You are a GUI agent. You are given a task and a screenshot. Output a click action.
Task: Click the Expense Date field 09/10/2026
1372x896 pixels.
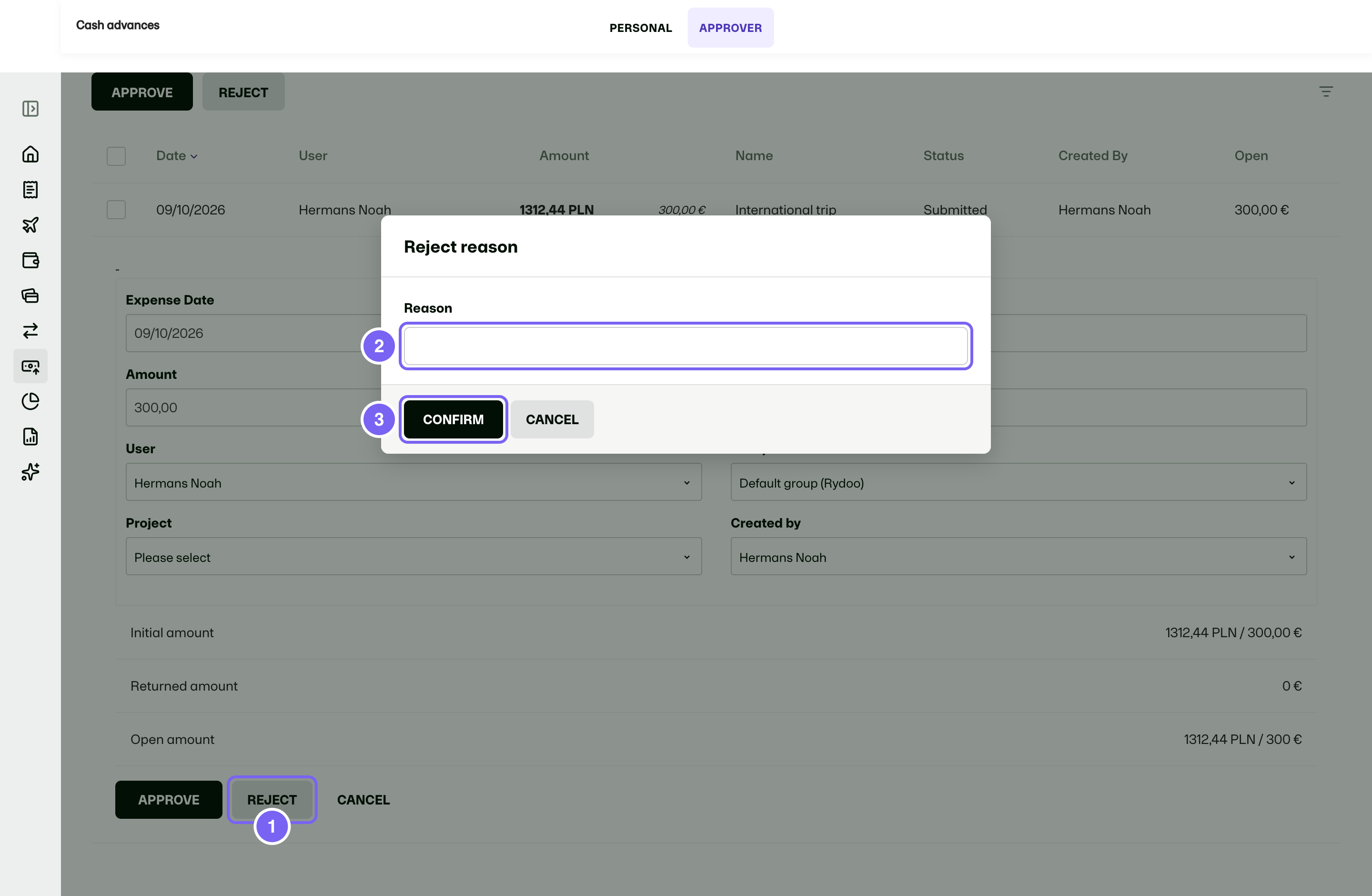[253, 333]
